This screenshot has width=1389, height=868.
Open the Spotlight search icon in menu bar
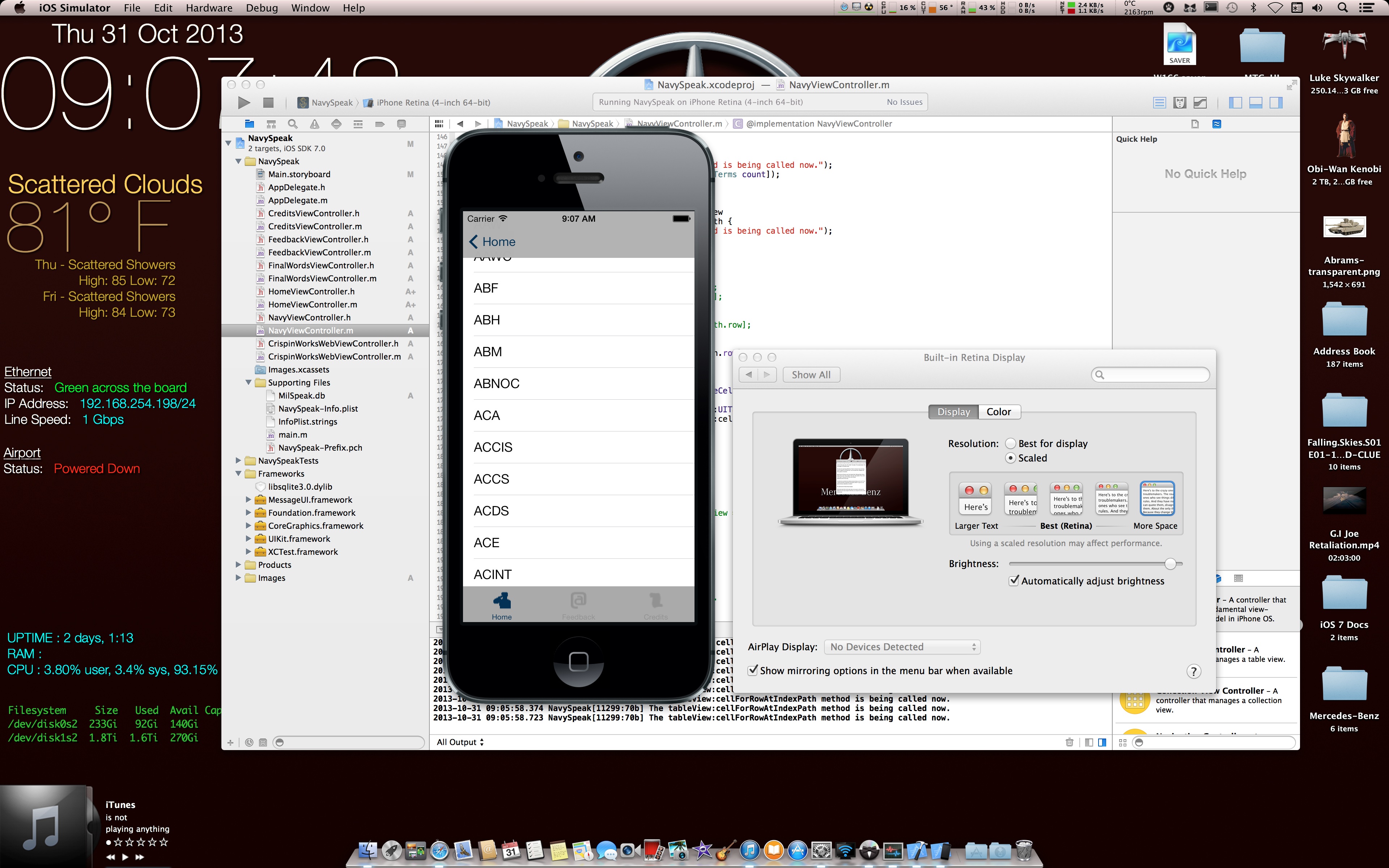pyautogui.click(x=1342, y=8)
